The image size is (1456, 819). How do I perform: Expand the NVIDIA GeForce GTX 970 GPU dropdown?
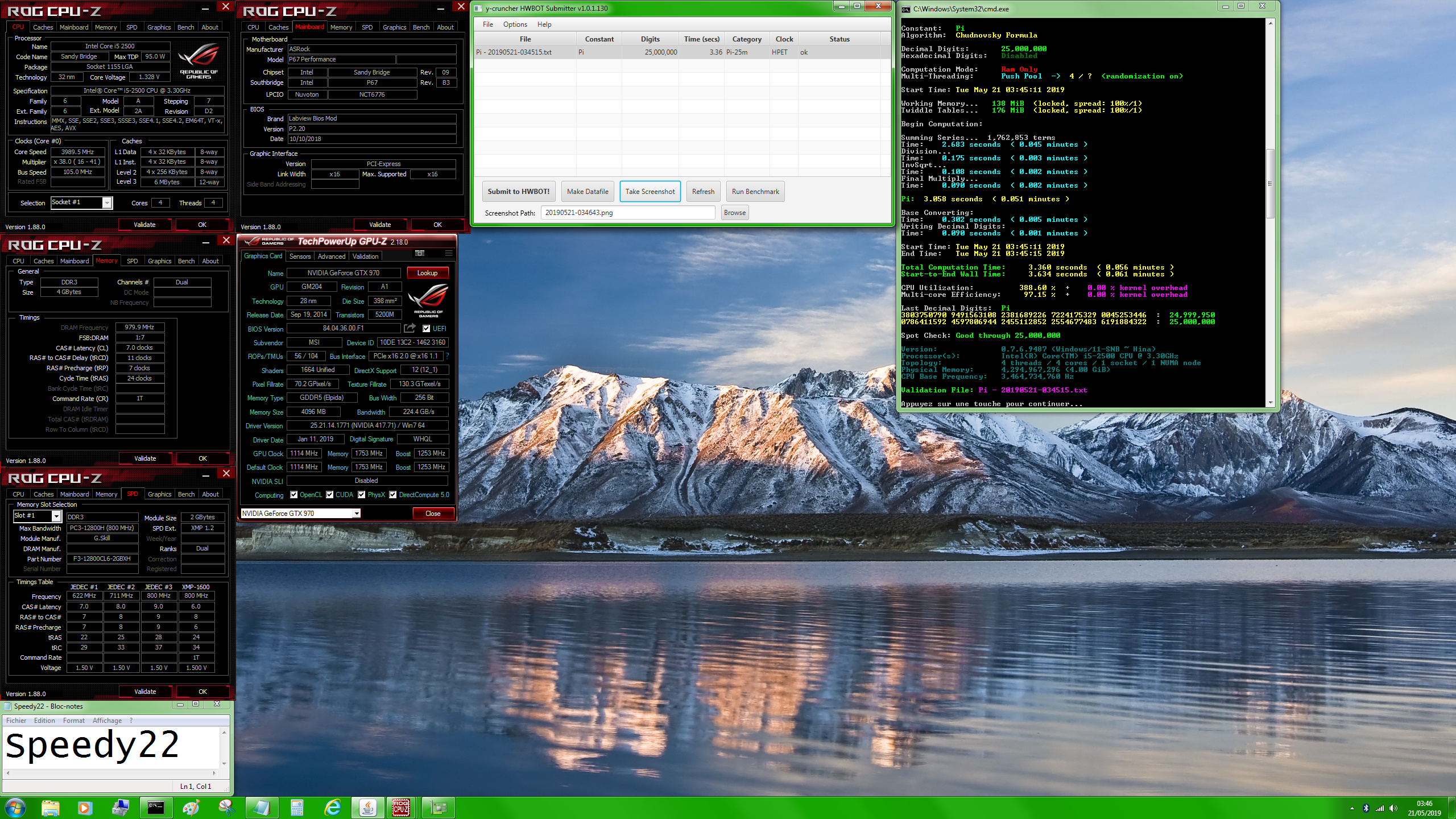(357, 514)
